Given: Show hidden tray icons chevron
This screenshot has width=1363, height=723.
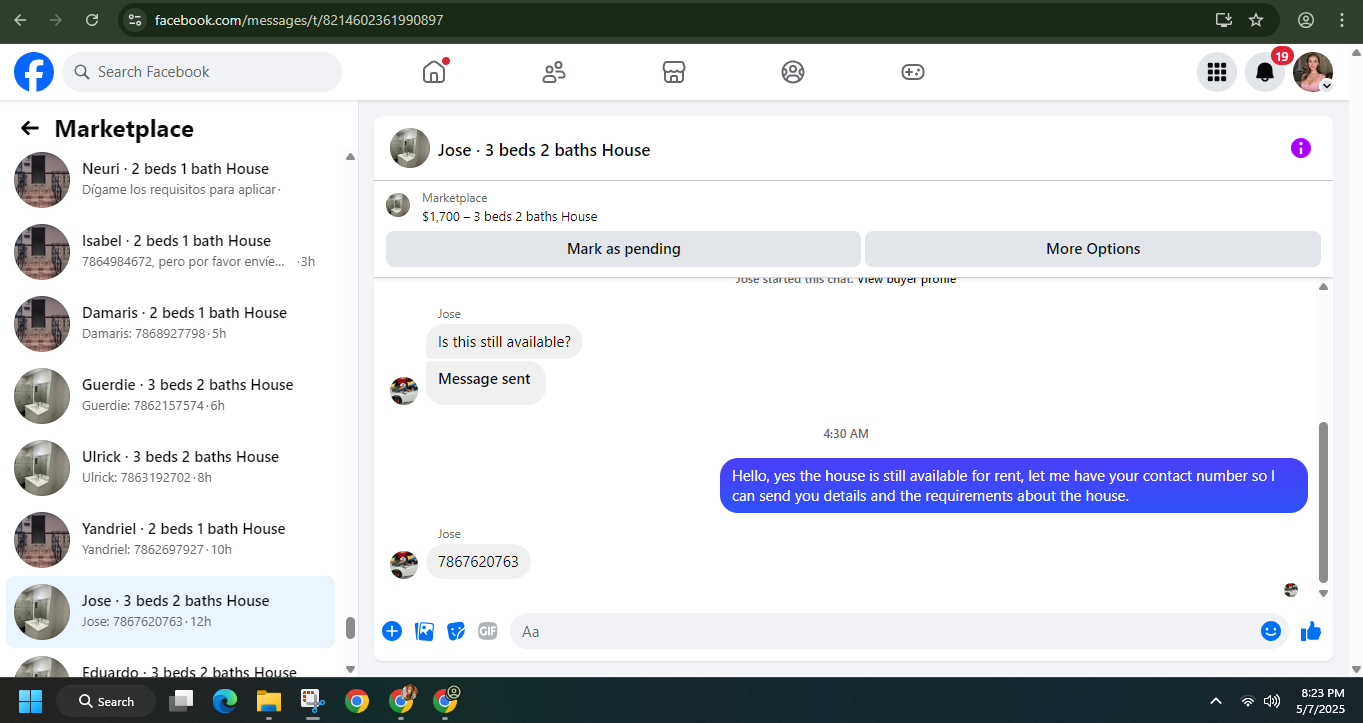Looking at the screenshot, I should pyautogui.click(x=1216, y=701).
